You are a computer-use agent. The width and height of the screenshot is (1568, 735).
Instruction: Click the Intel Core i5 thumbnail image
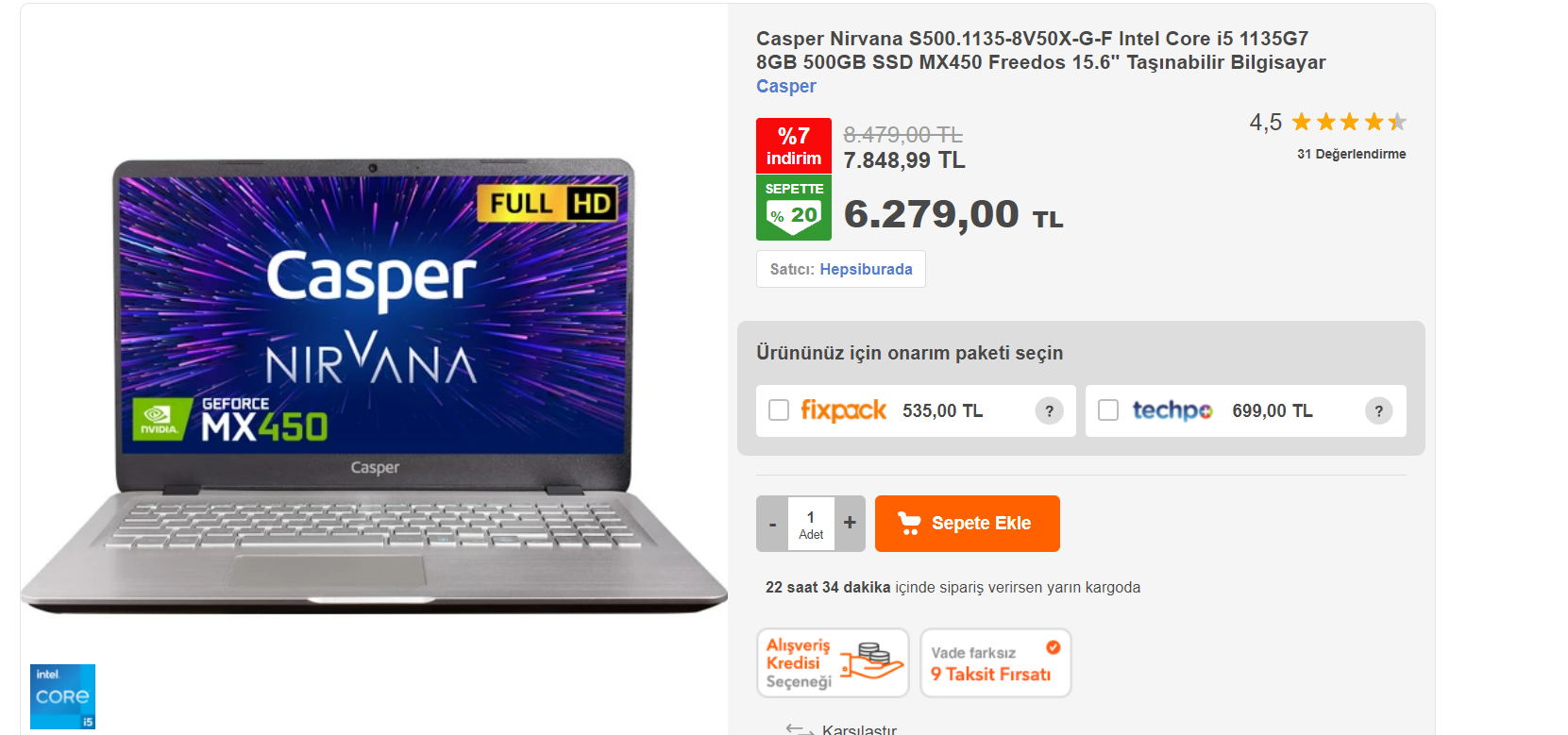click(x=62, y=696)
